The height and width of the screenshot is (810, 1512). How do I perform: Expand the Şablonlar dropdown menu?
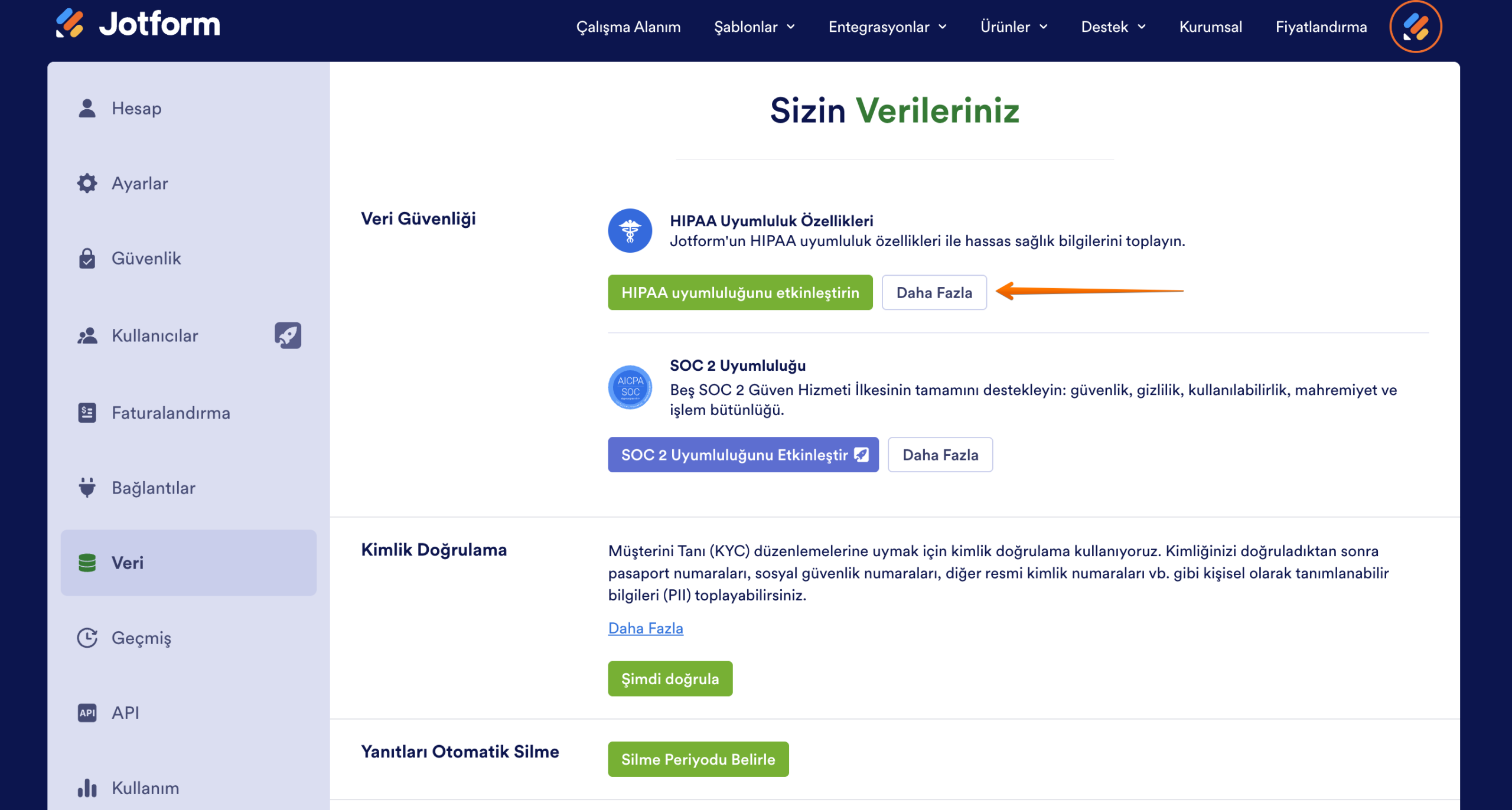click(754, 27)
